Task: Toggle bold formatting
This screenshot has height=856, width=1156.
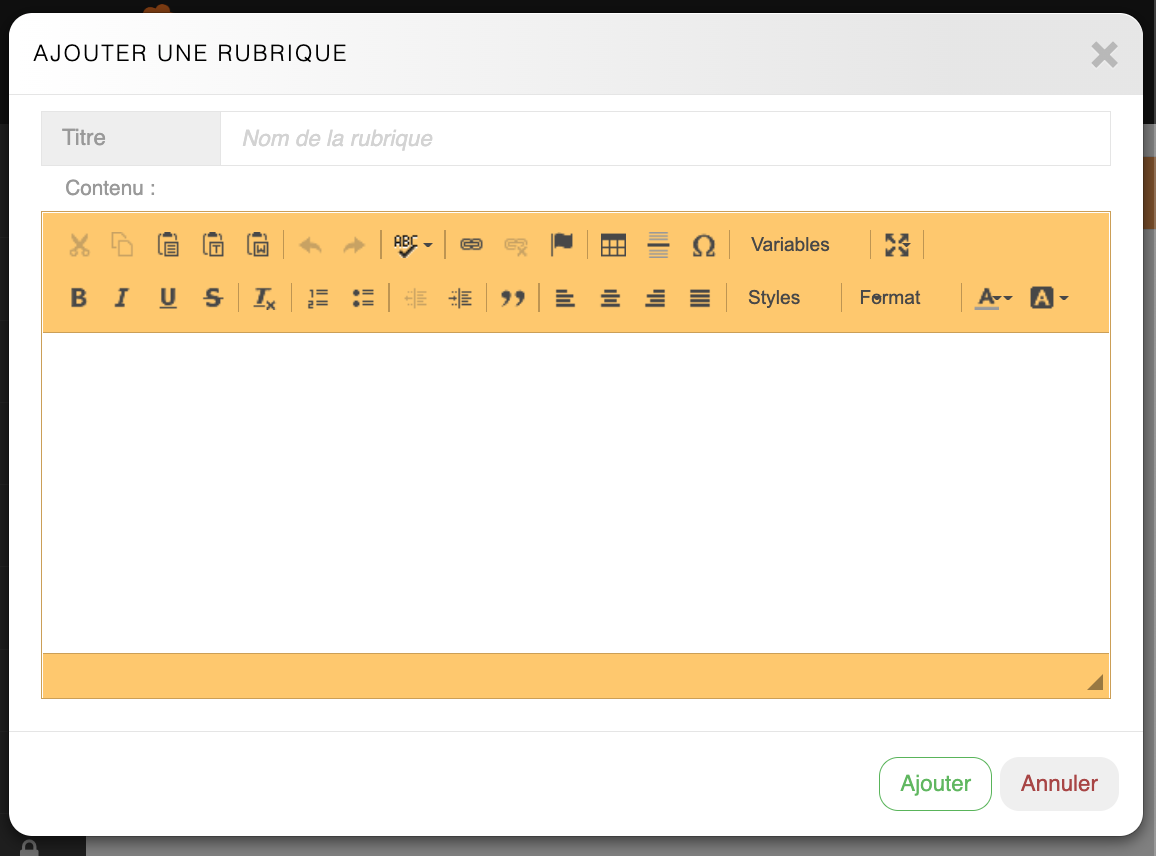Action: (x=78, y=298)
